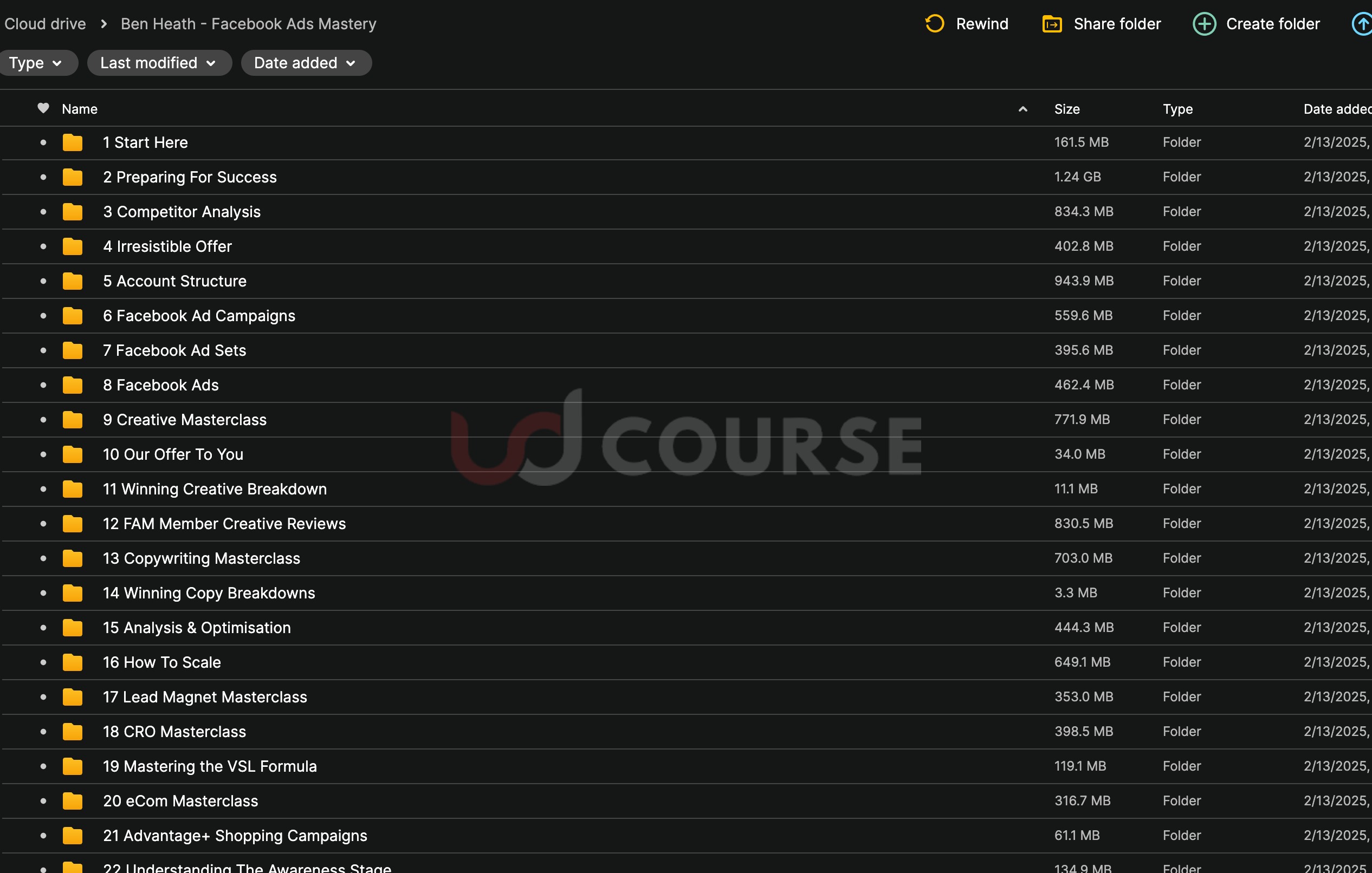Click folder icon for 15 Analysis & Optimisation
Screen dimensions: 1372x873
[73, 628]
